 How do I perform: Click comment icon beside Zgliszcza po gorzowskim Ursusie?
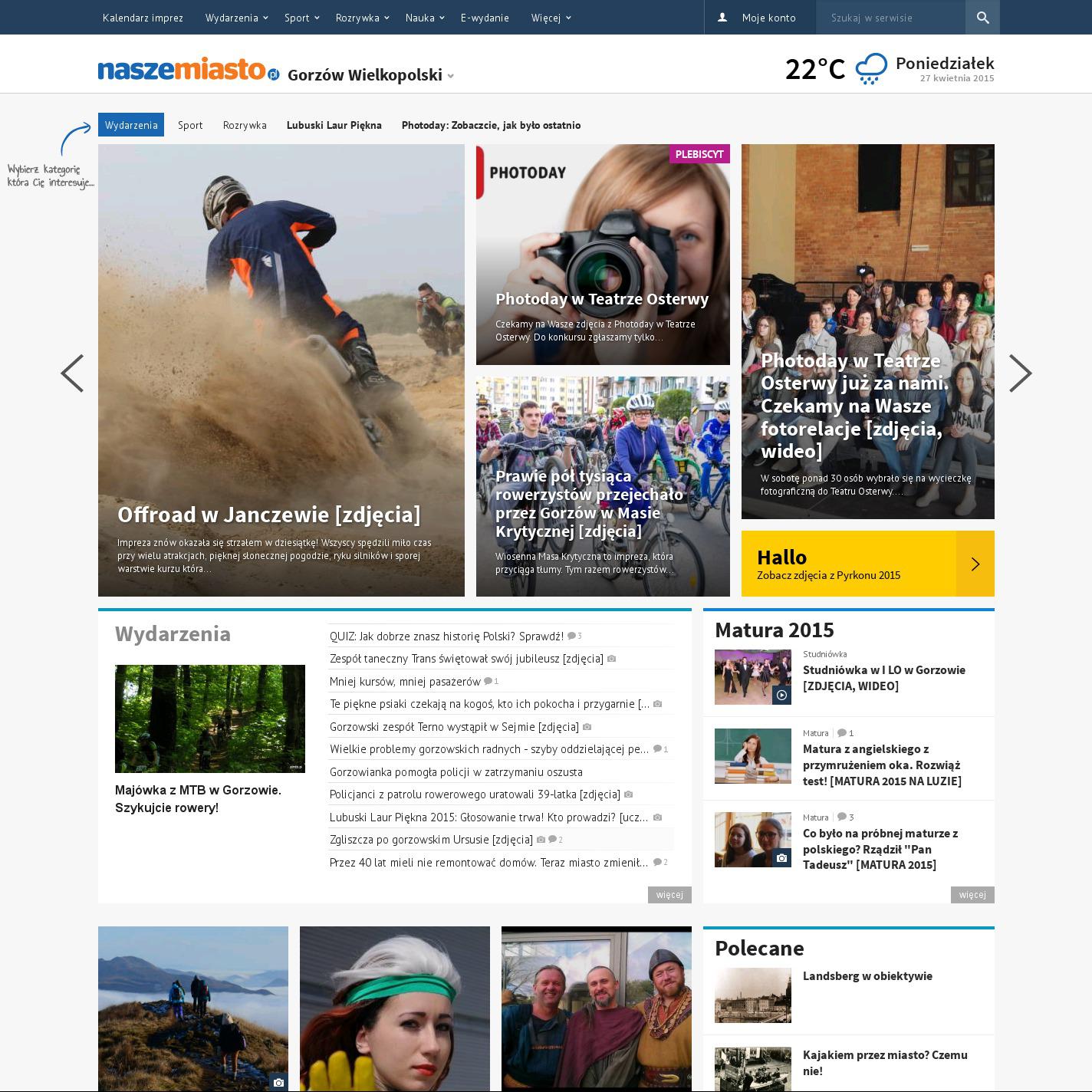tap(552, 840)
